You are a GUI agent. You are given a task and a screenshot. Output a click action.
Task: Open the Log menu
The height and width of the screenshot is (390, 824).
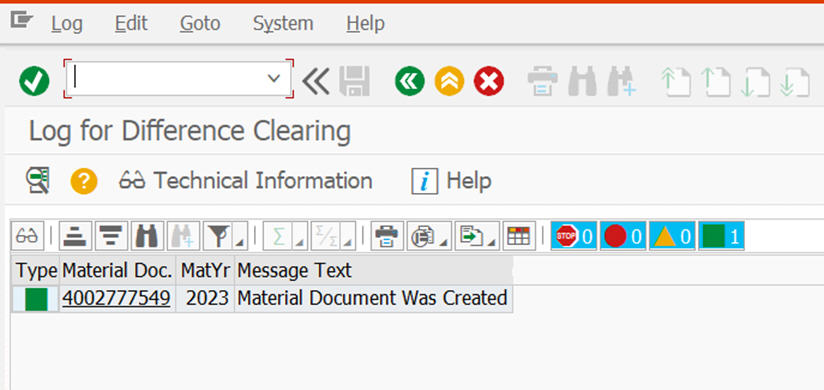67,24
